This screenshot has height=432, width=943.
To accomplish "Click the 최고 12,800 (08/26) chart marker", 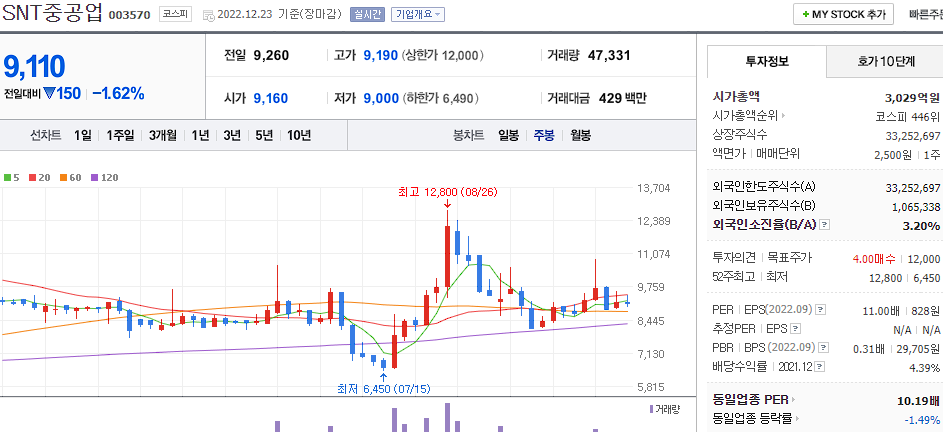I will click(448, 192).
